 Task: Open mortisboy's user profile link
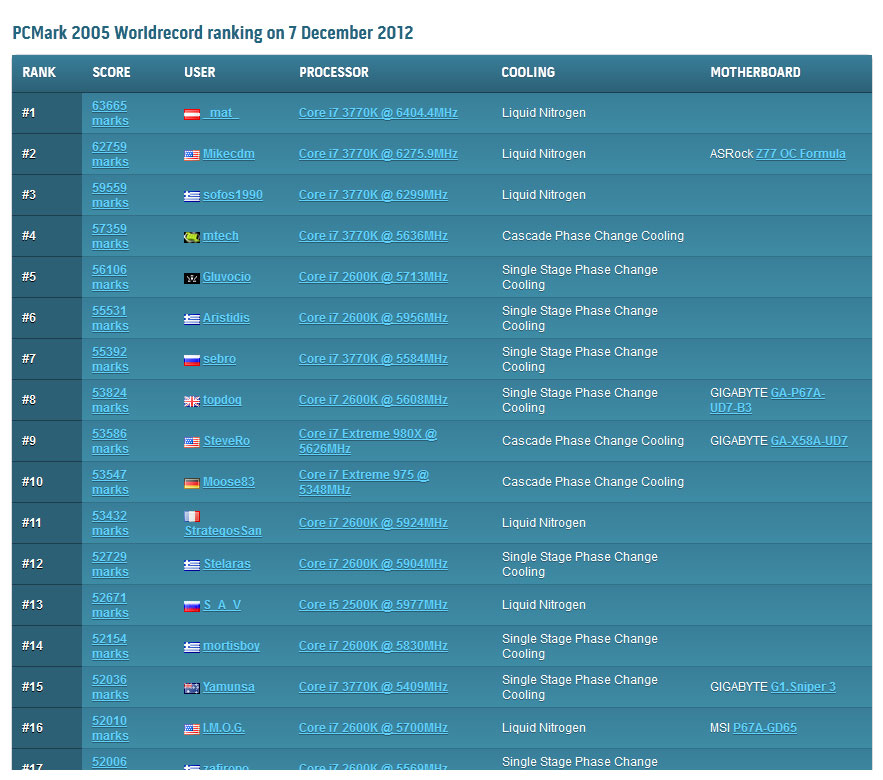231,646
